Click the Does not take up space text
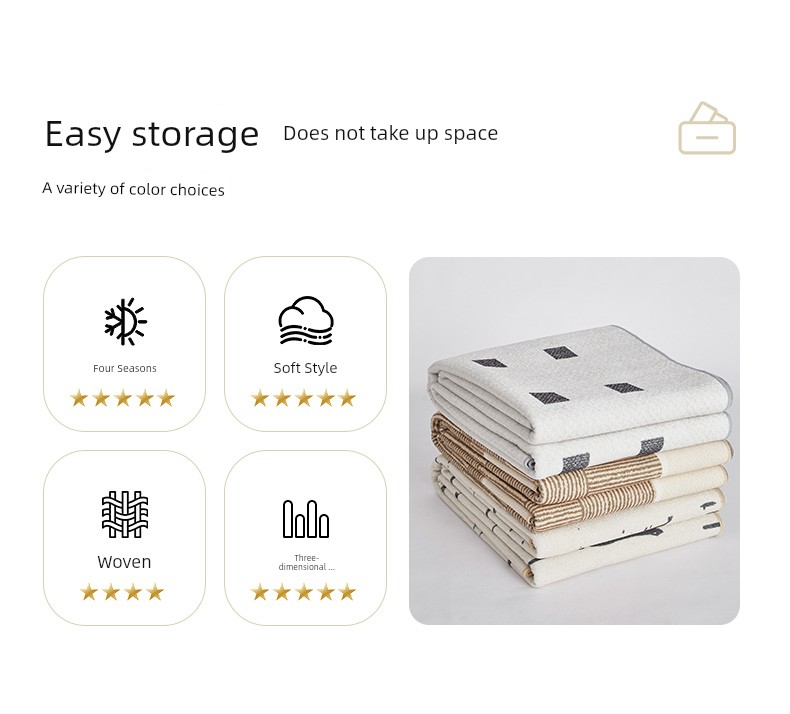The image size is (790, 714). tap(390, 134)
